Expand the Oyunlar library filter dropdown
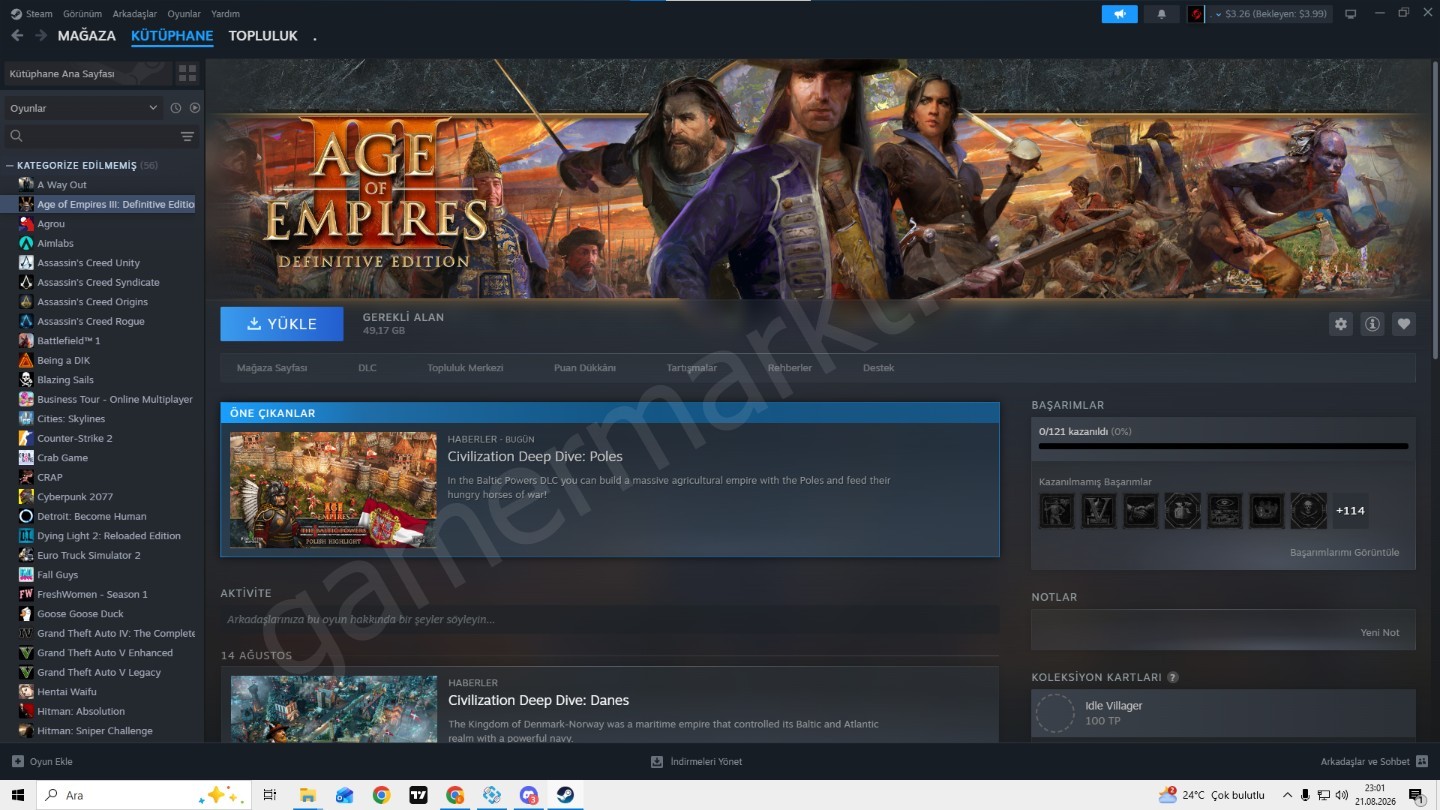Viewport: 1440px width, 810px height. tap(83, 108)
